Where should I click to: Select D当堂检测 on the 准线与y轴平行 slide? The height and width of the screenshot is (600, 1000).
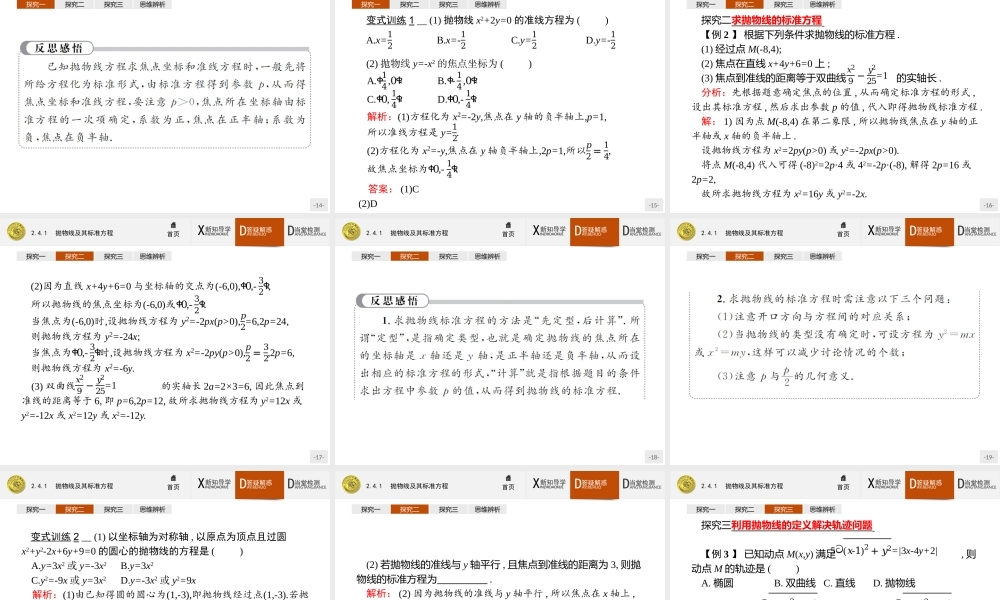[x=641, y=483]
